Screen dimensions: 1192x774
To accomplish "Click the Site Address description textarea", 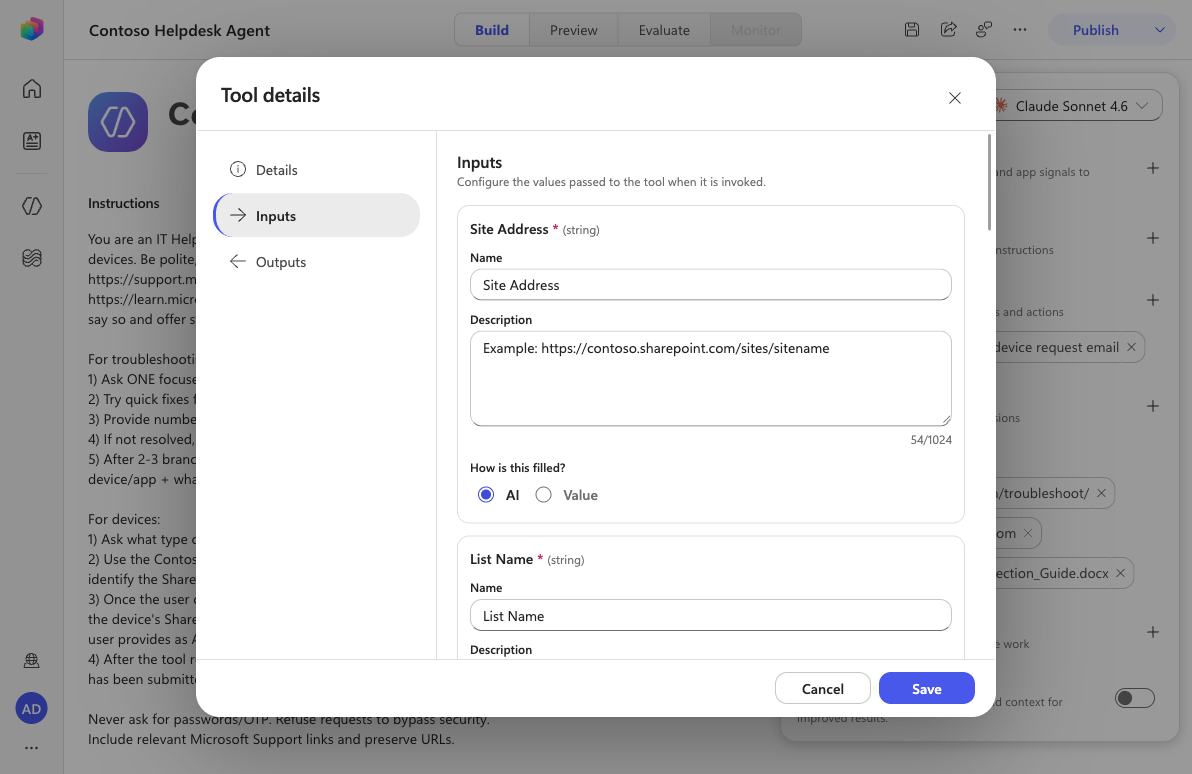I will [x=710, y=378].
